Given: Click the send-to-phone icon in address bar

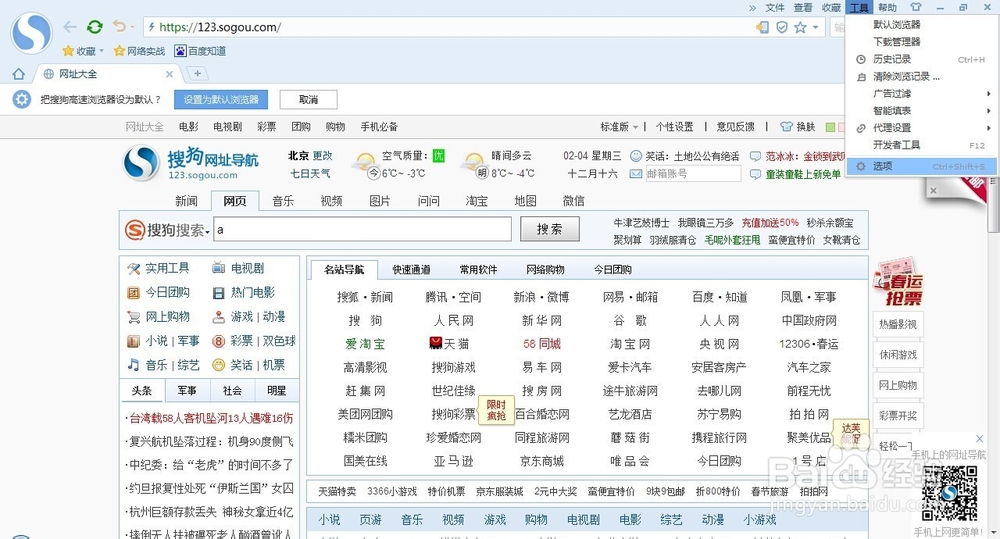Looking at the screenshot, I should [762, 27].
